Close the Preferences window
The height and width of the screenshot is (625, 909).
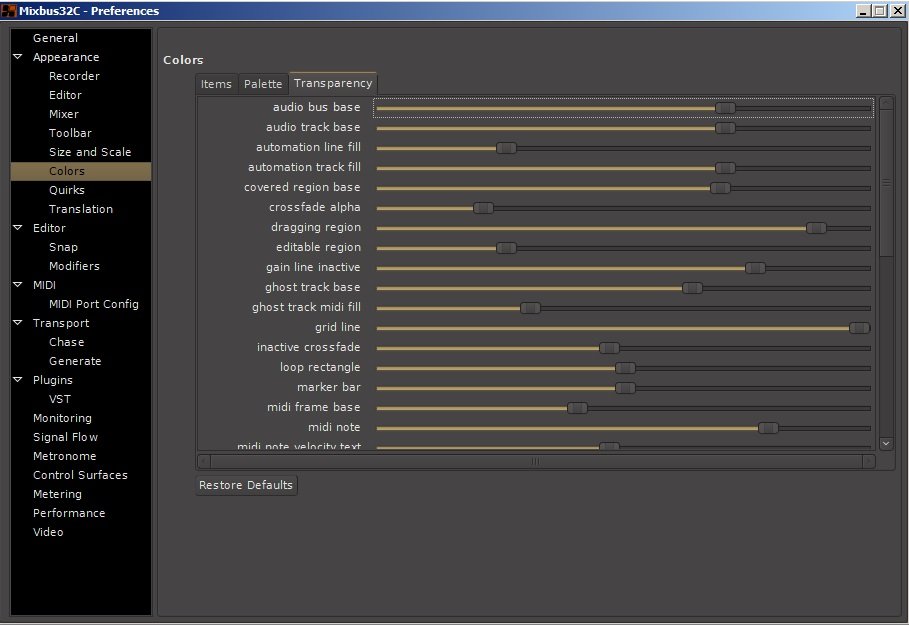(897, 10)
